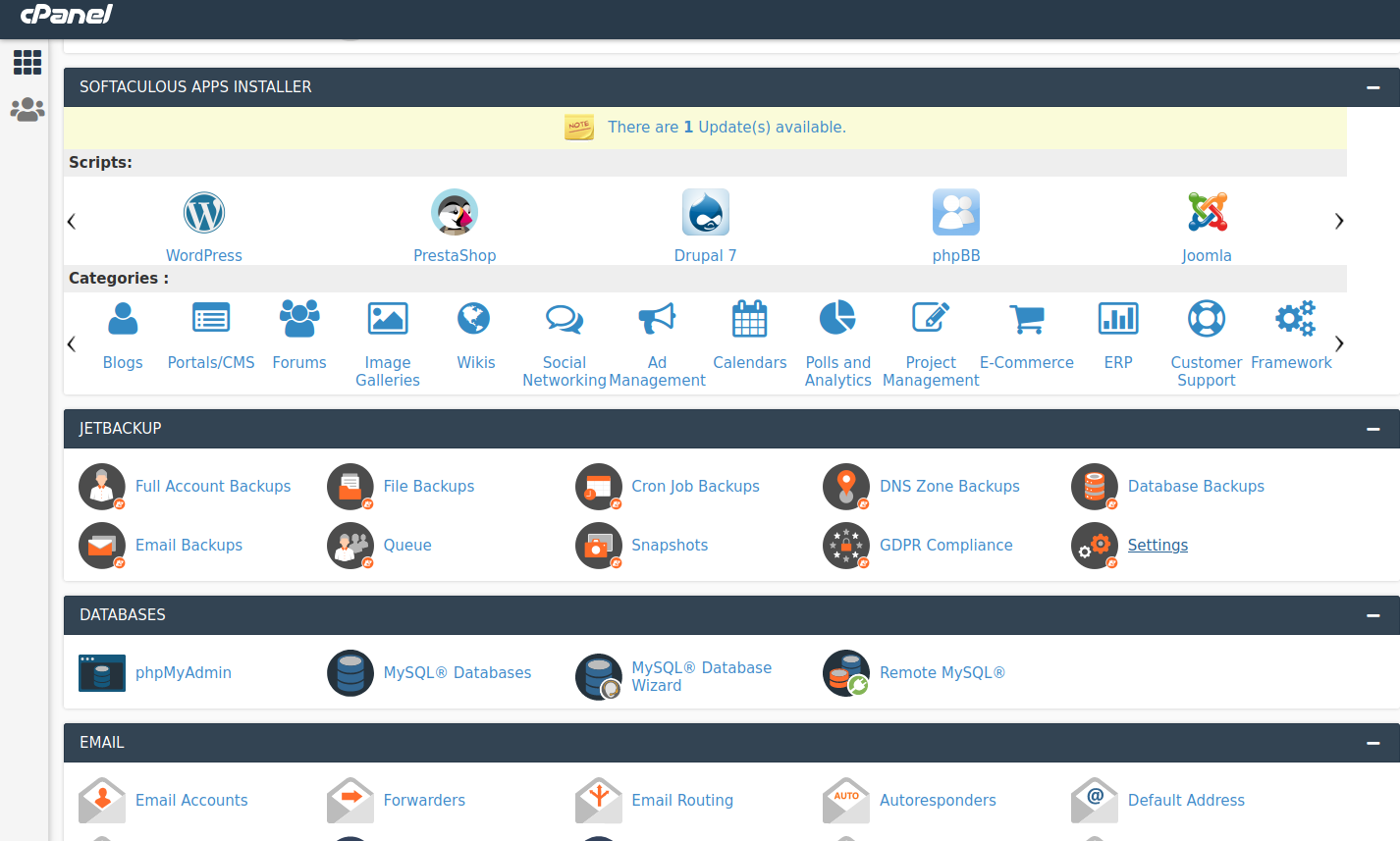Open the Remote MySQL® text link

(942, 673)
